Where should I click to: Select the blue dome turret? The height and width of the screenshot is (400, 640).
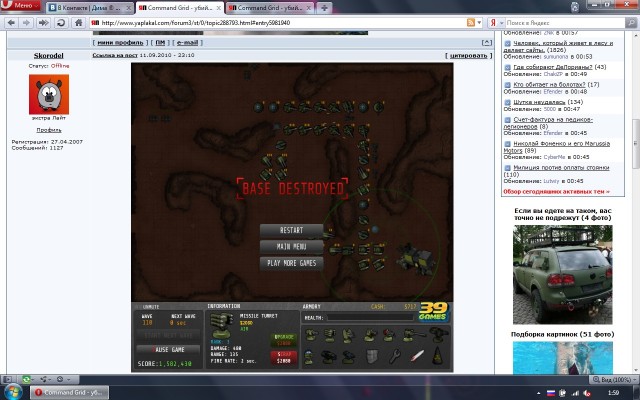(309, 357)
